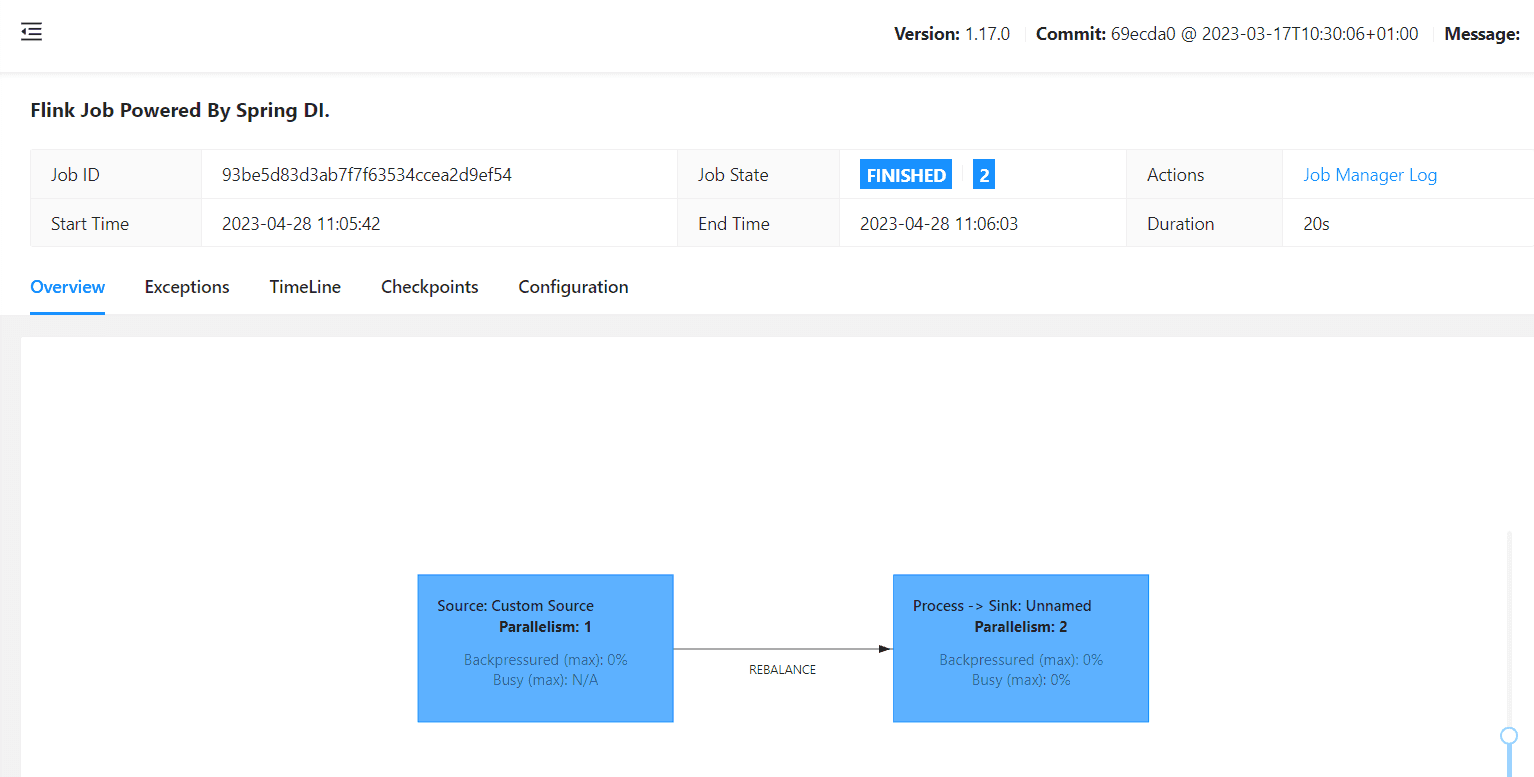Select the Process -> Sink: Unnamed node

coord(1021,648)
